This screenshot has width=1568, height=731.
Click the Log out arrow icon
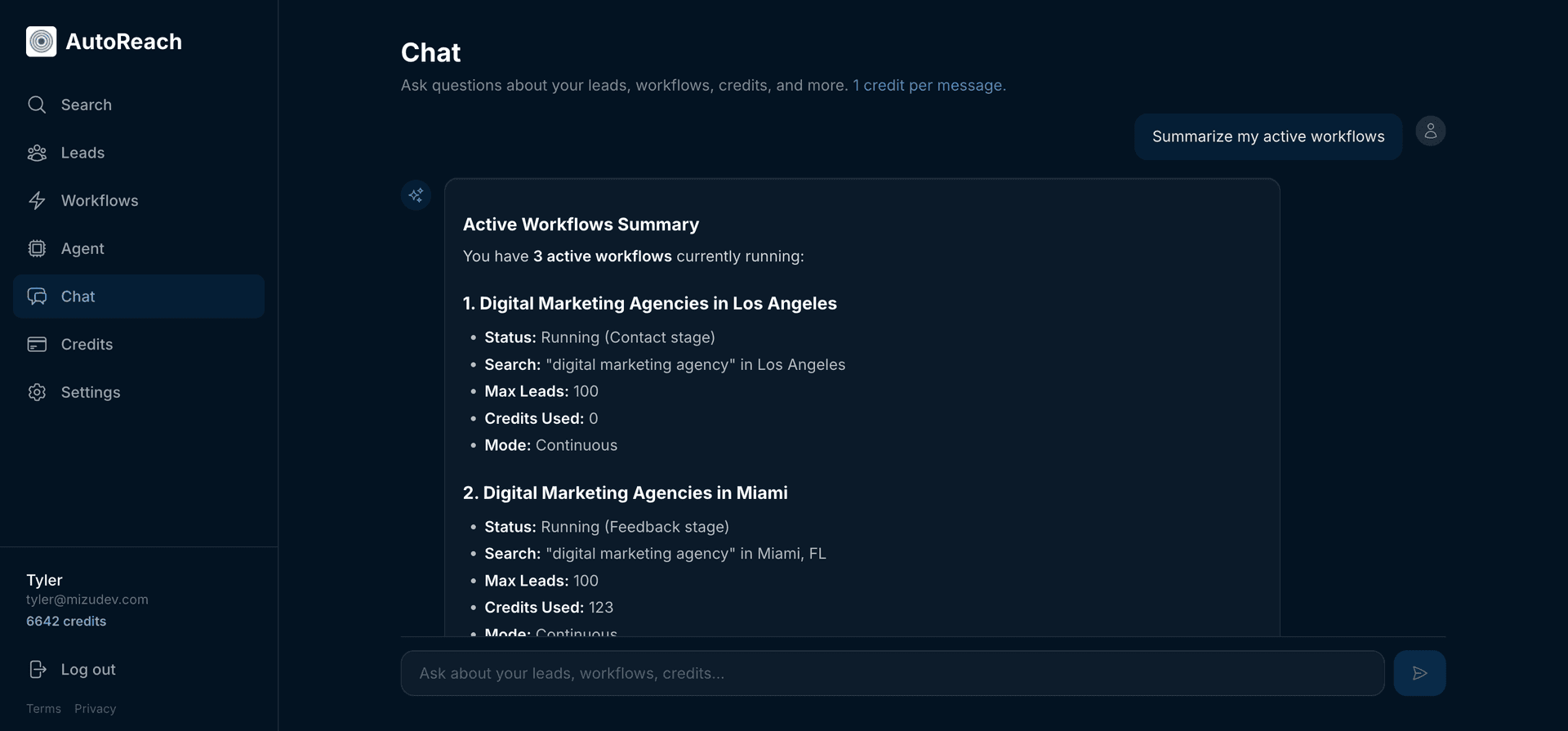tap(37, 669)
